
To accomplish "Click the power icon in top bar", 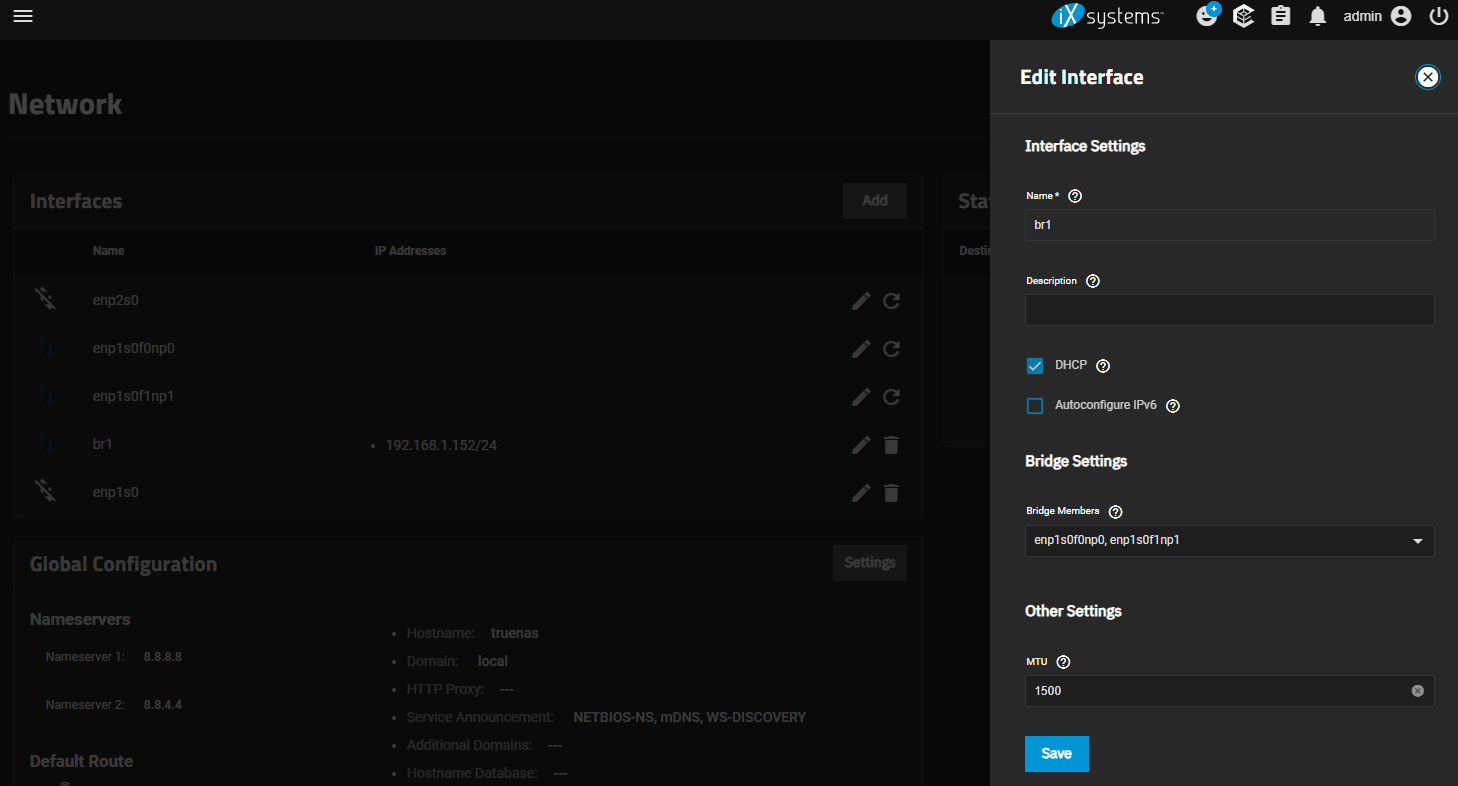I will click(1439, 16).
